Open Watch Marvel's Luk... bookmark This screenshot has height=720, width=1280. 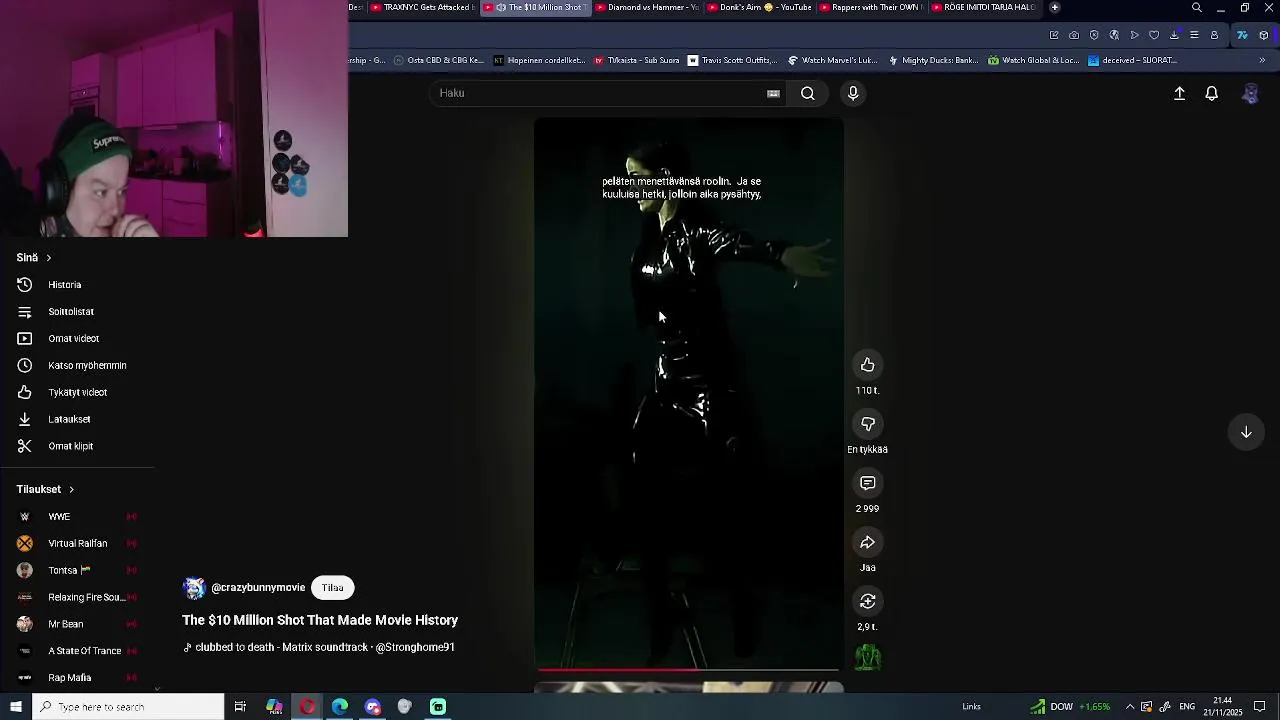832,60
